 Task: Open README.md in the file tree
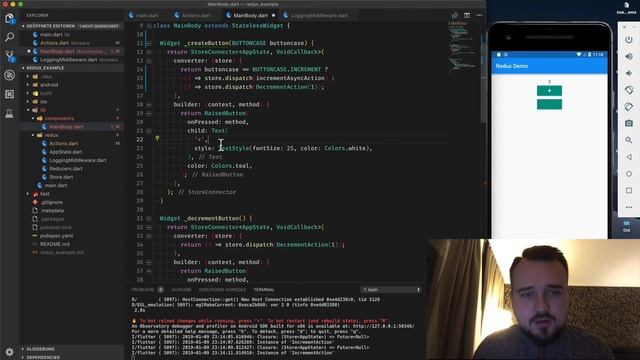coord(55,244)
